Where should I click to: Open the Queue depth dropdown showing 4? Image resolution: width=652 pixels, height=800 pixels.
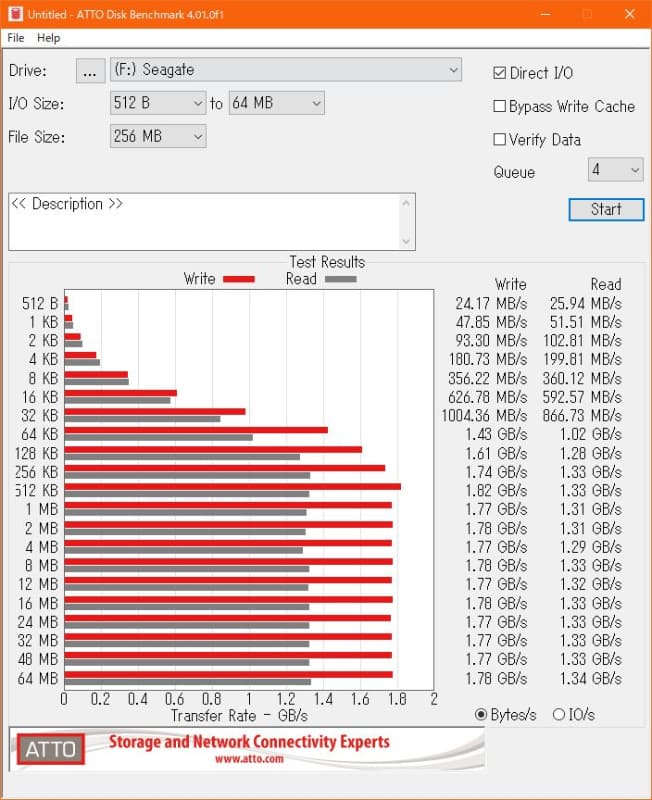[615, 169]
